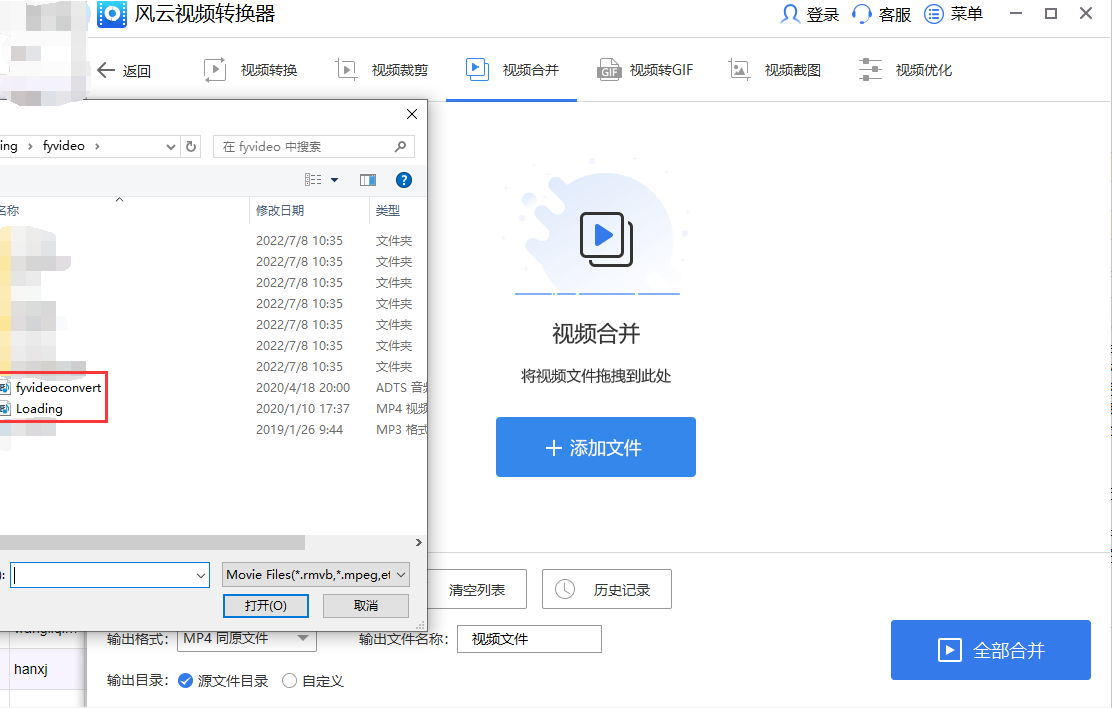The image size is (1112, 708).
Task: Click the 风云视频转换器 app logo icon
Action: point(111,13)
